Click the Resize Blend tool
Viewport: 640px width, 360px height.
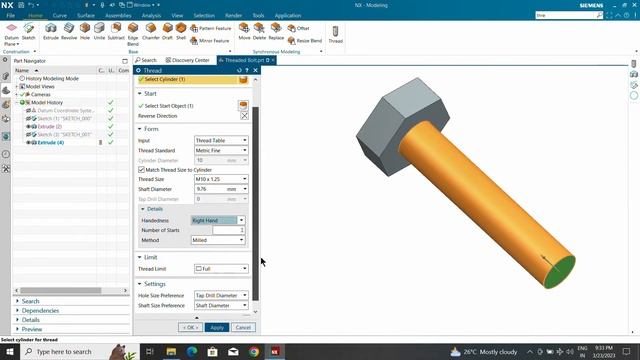pyautogui.click(x=304, y=40)
